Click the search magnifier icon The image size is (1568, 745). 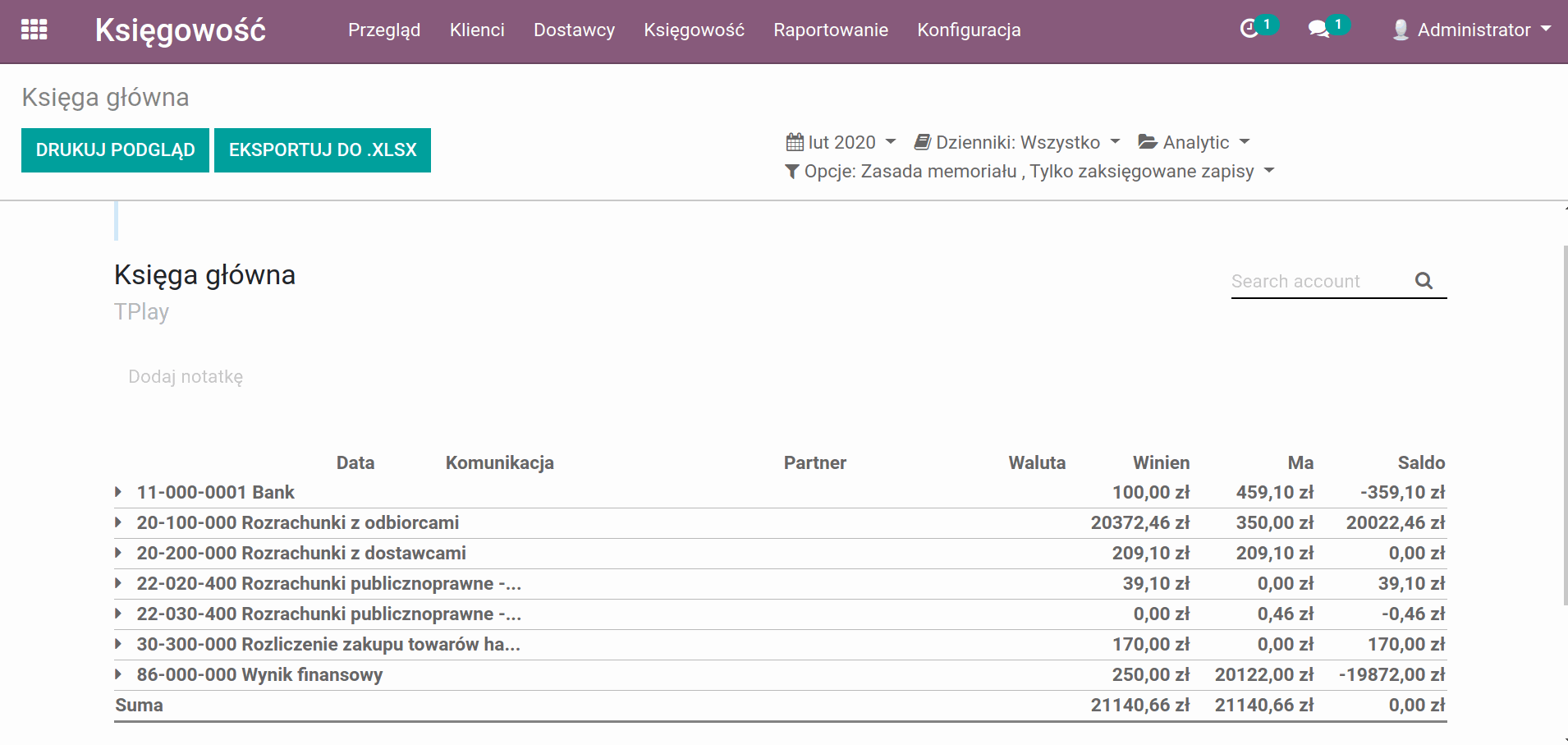(1424, 281)
